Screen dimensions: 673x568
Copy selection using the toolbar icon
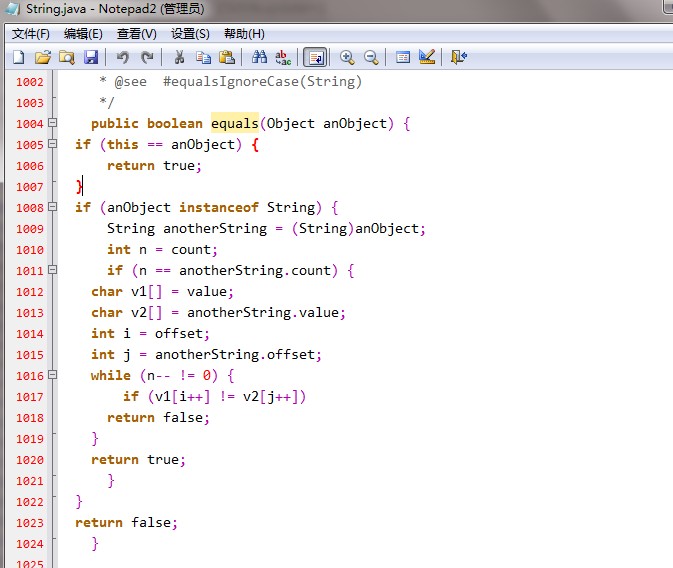pos(203,58)
